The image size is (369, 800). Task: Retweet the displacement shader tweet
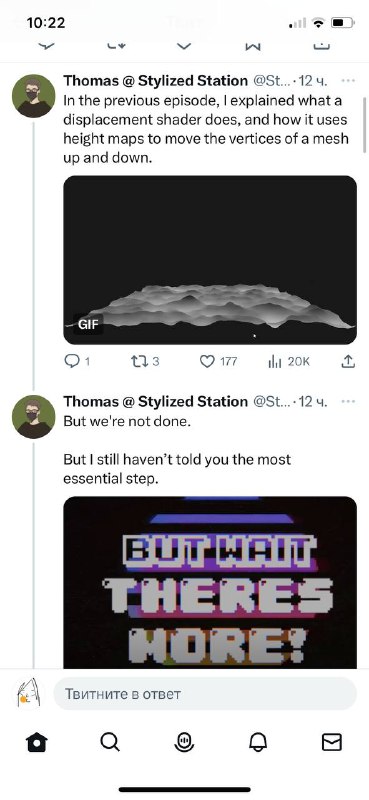[145, 362]
